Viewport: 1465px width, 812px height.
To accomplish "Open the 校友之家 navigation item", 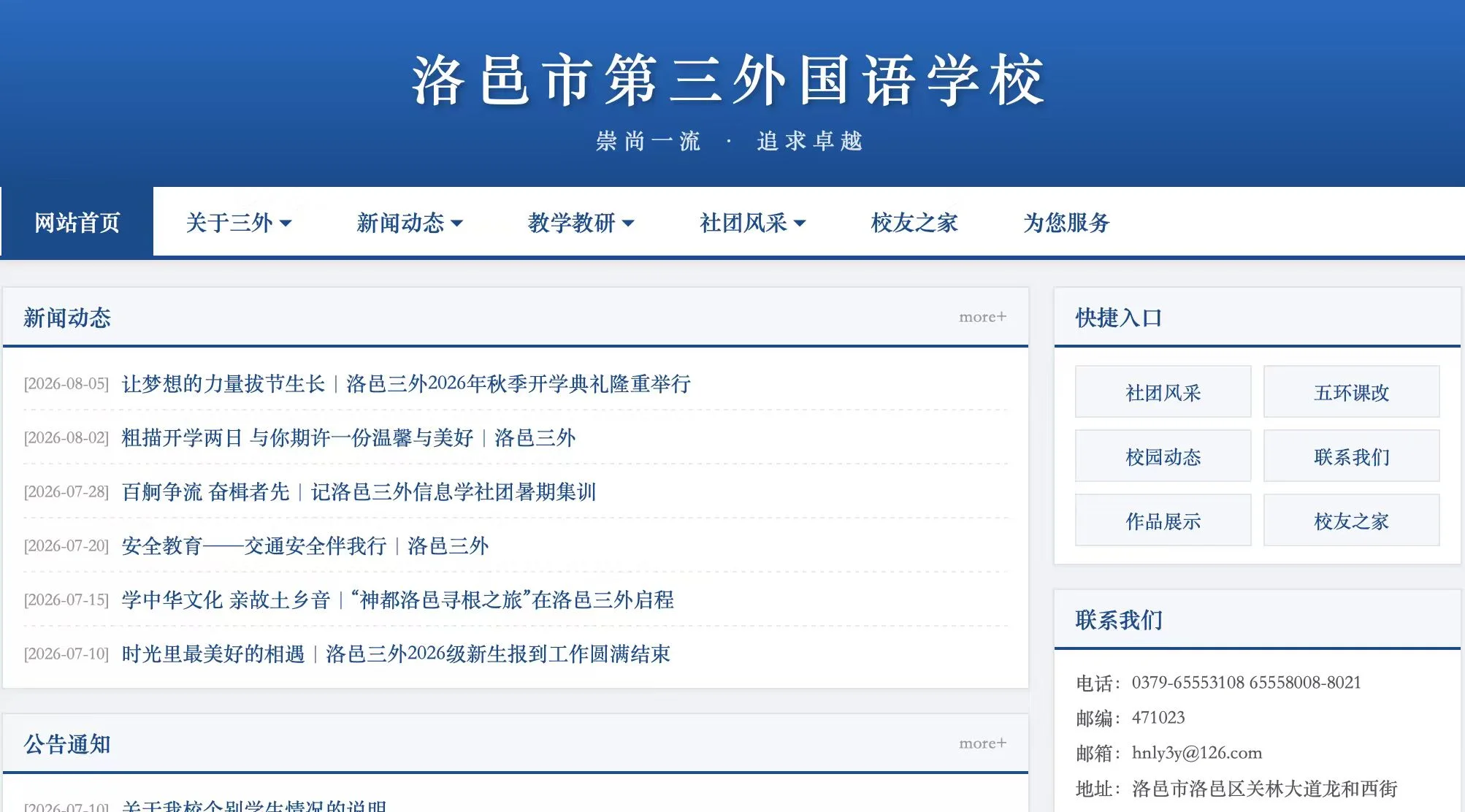I will pyautogui.click(x=914, y=222).
